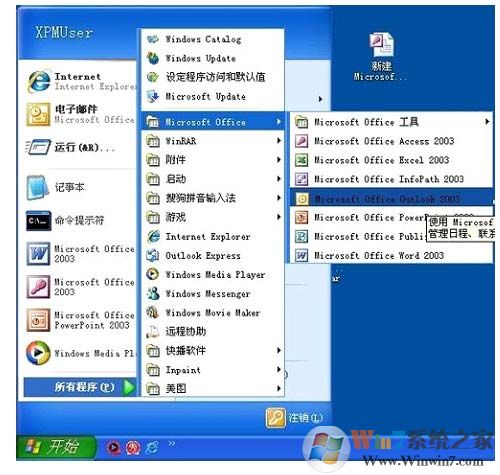This screenshot has width=500, height=475.
Task: Open the 游戏 games folder
Action: (x=213, y=217)
